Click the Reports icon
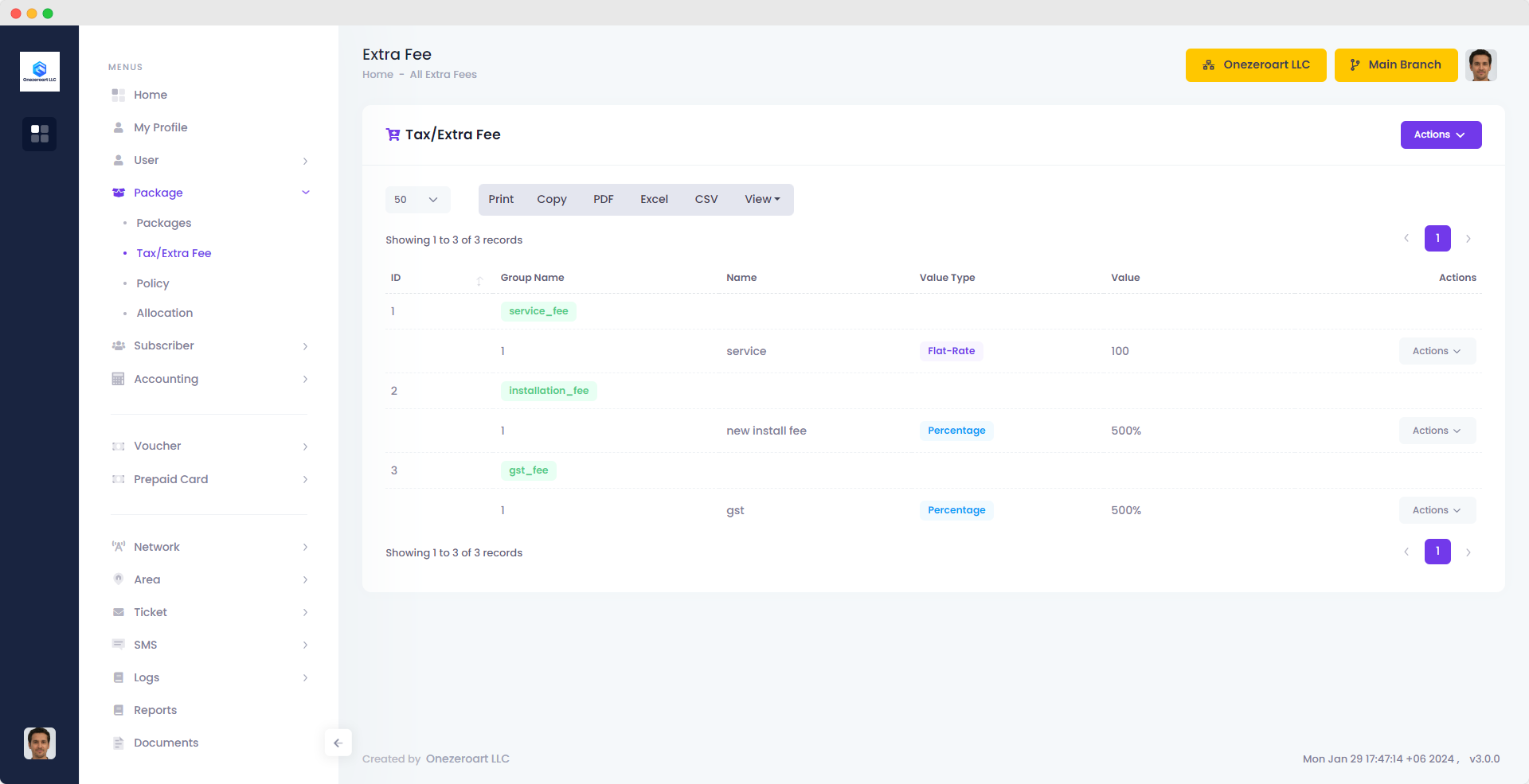 tap(119, 710)
